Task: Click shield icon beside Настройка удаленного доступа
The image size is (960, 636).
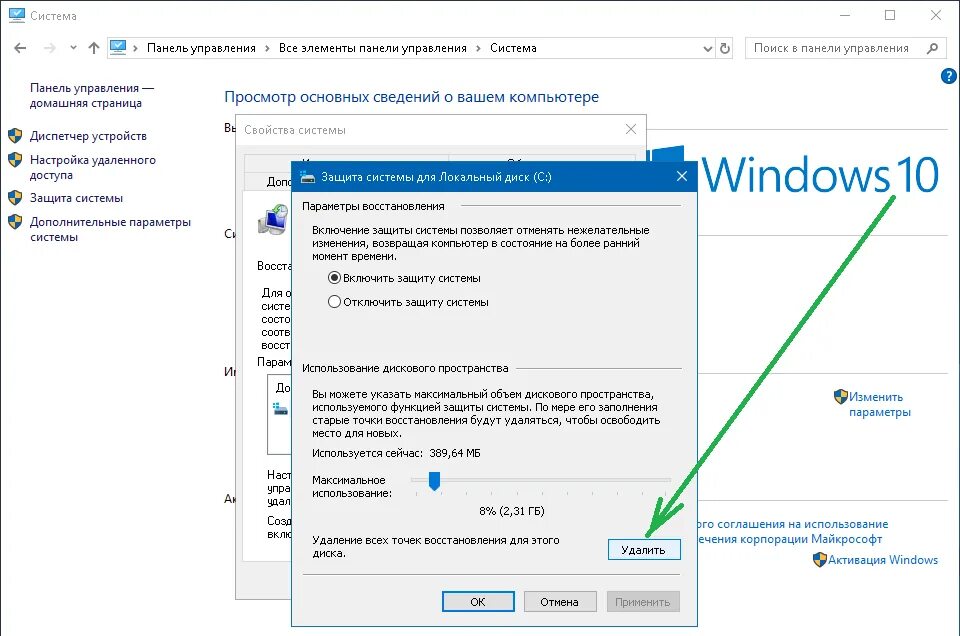Action: tap(15, 160)
